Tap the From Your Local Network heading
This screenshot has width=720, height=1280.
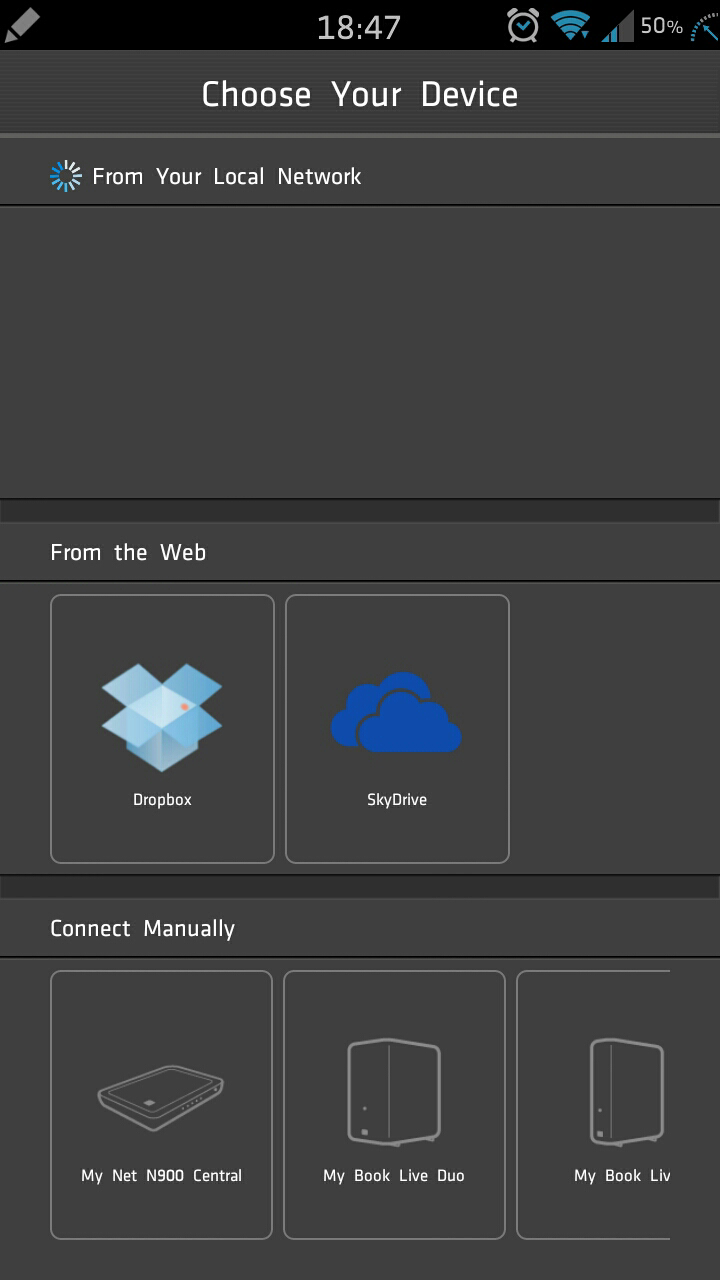pyautogui.click(x=227, y=176)
